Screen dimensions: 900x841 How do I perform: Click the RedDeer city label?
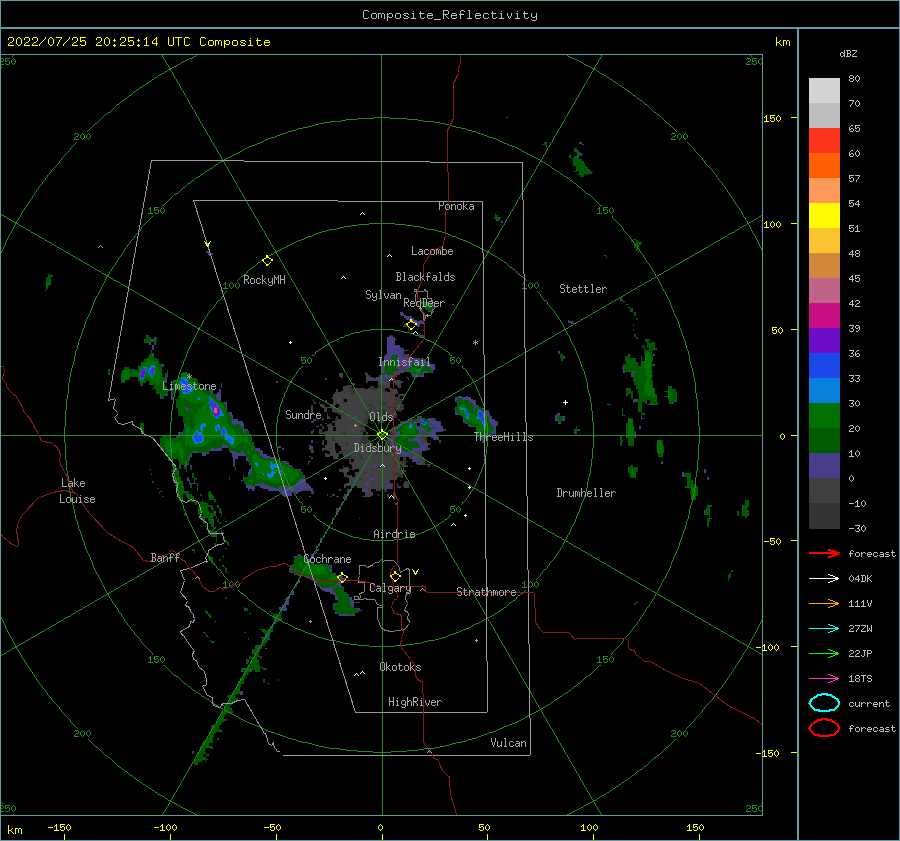coord(424,303)
